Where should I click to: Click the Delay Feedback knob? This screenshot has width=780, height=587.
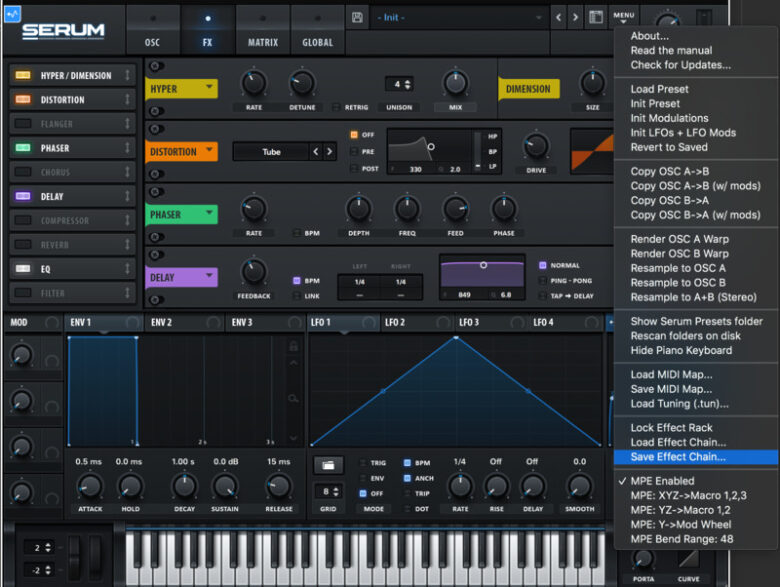point(254,272)
